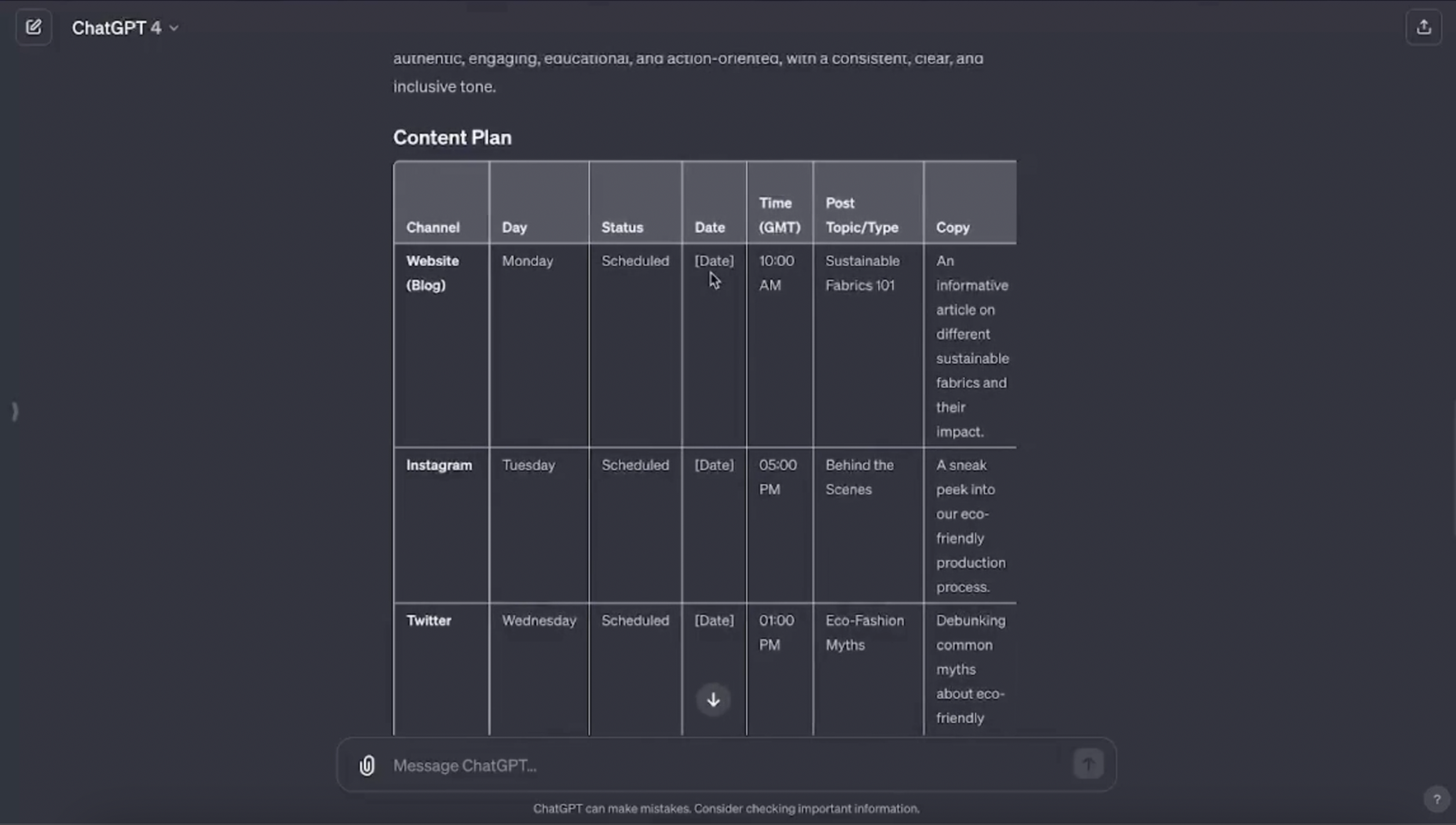Select the Website (Blog) channel cell
The width and height of the screenshot is (1456, 825).
coord(433,273)
